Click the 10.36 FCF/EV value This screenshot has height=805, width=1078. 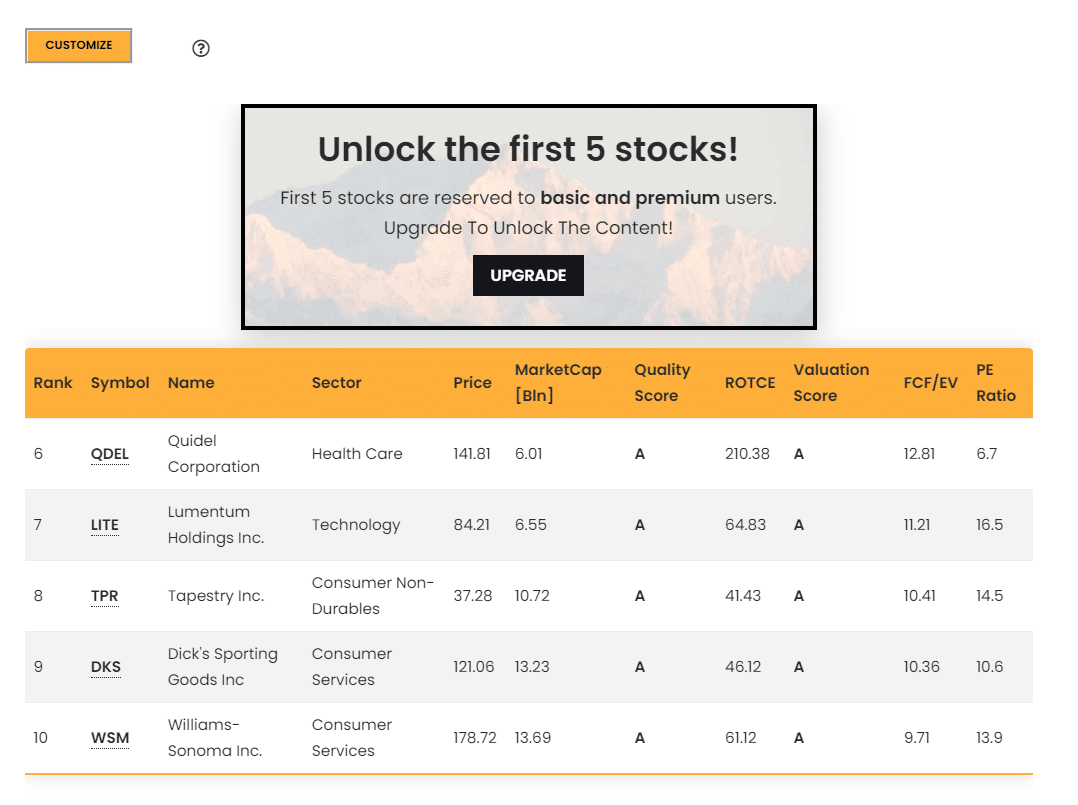[x=921, y=667]
